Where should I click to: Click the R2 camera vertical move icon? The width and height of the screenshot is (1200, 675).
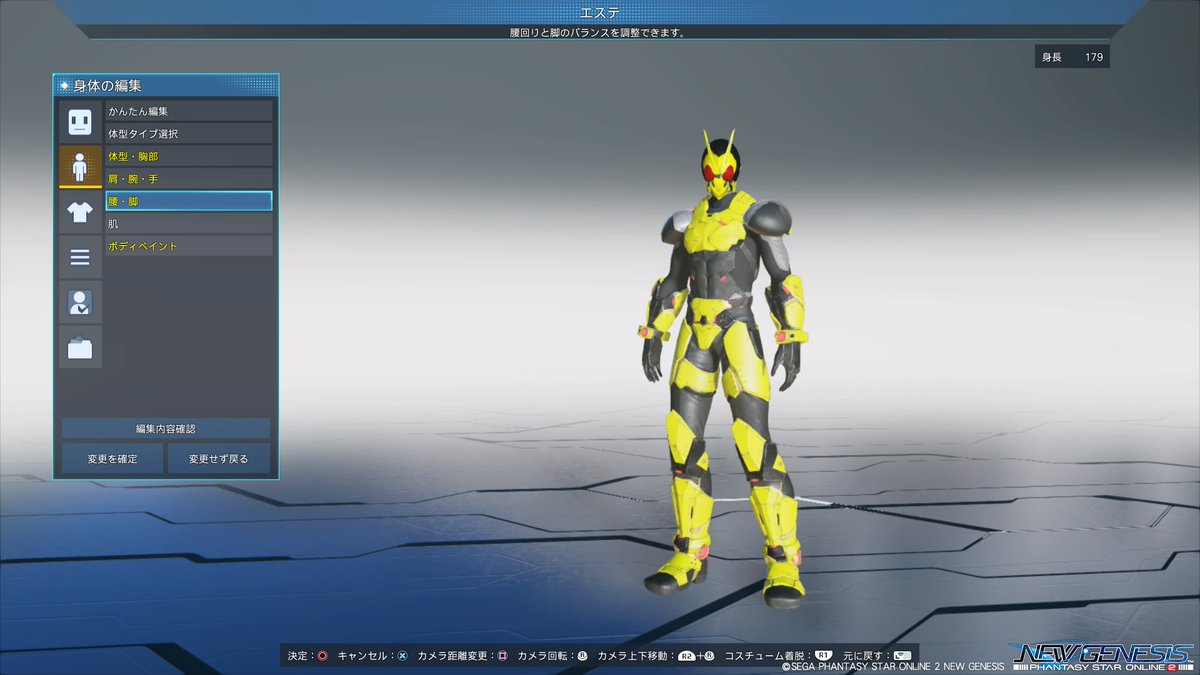pos(687,656)
